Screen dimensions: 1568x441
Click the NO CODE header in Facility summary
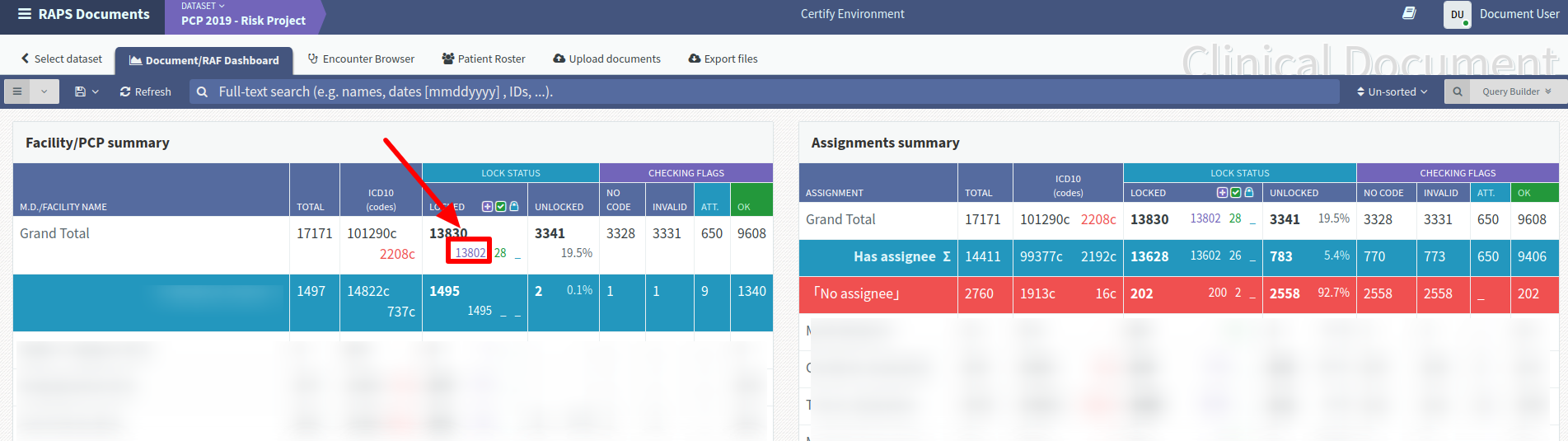coord(618,199)
